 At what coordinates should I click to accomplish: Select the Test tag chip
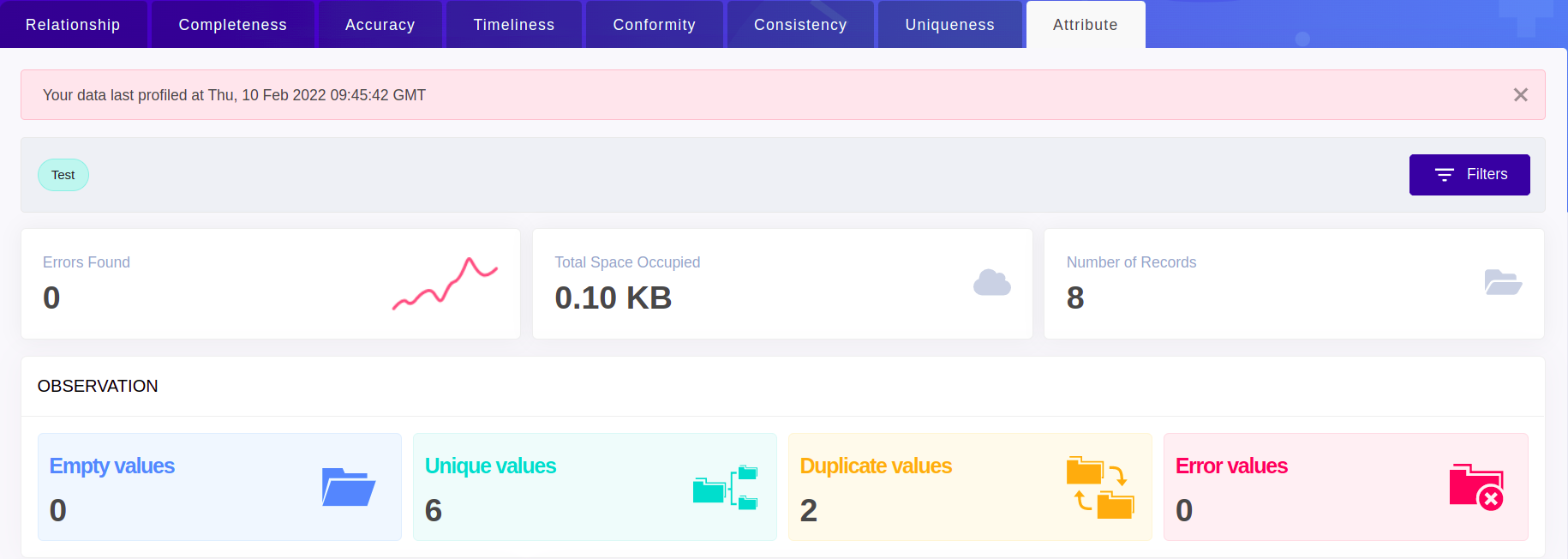[x=63, y=175]
